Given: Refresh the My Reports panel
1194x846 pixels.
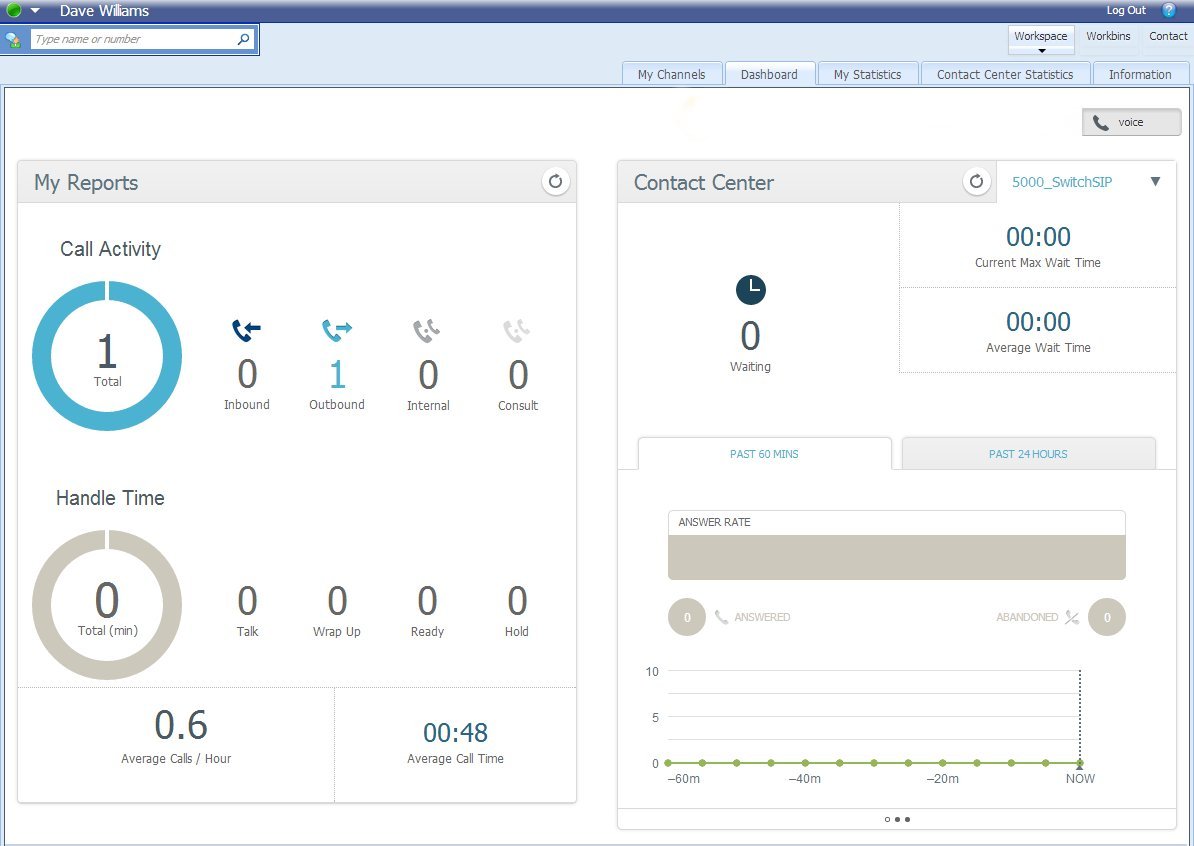Looking at the screenshot, I should tap(555, 182).
